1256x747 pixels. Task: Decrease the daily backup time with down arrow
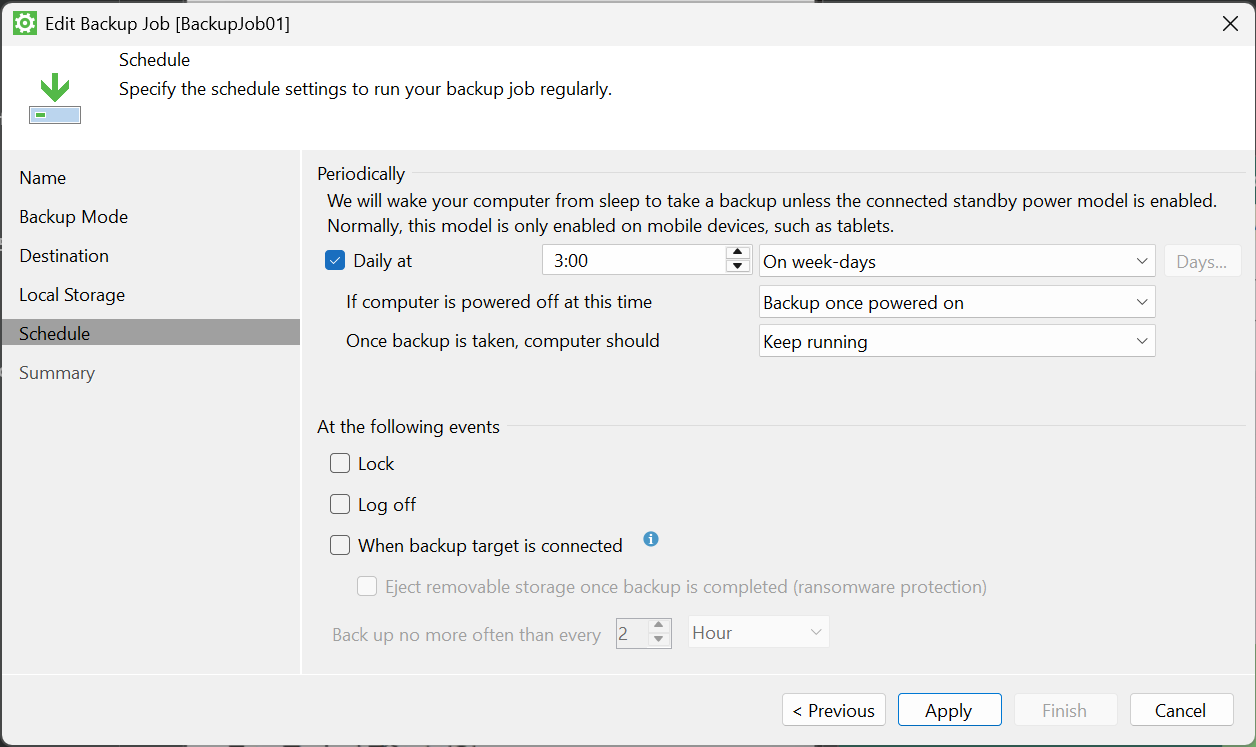(738, 267)
